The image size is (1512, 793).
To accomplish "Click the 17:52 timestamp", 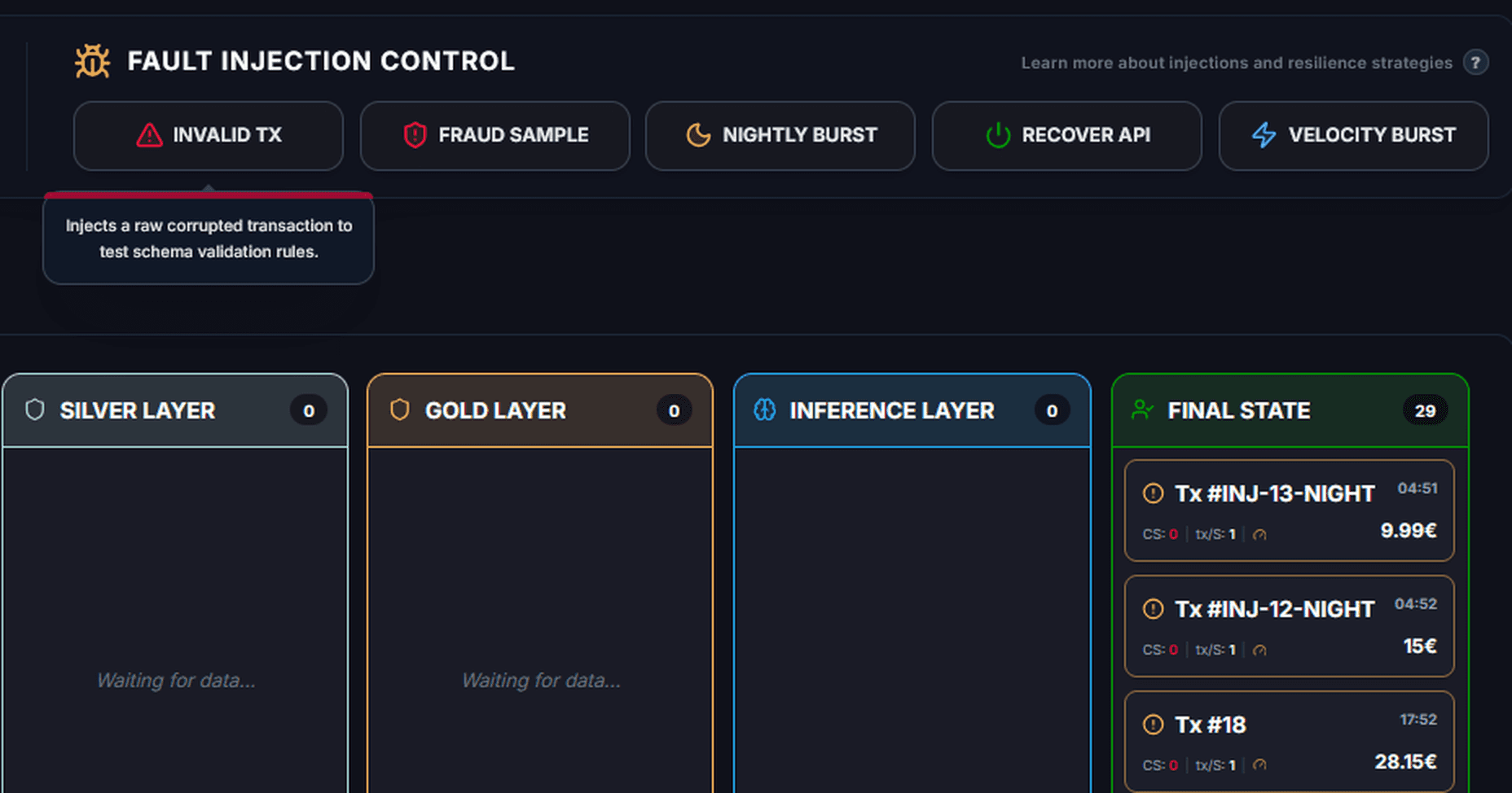I will [1418, 720].
